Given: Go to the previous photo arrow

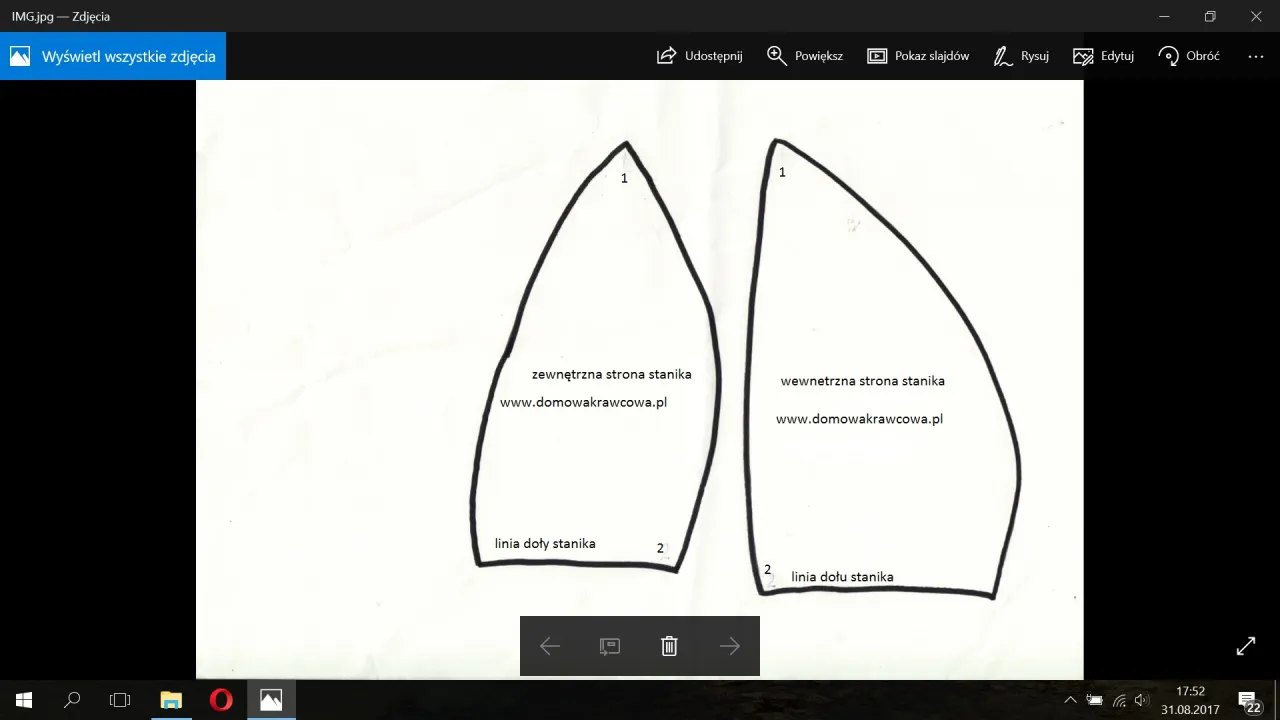Looking at the screenshot, I should pyautogui.click(x=550, y=646).
